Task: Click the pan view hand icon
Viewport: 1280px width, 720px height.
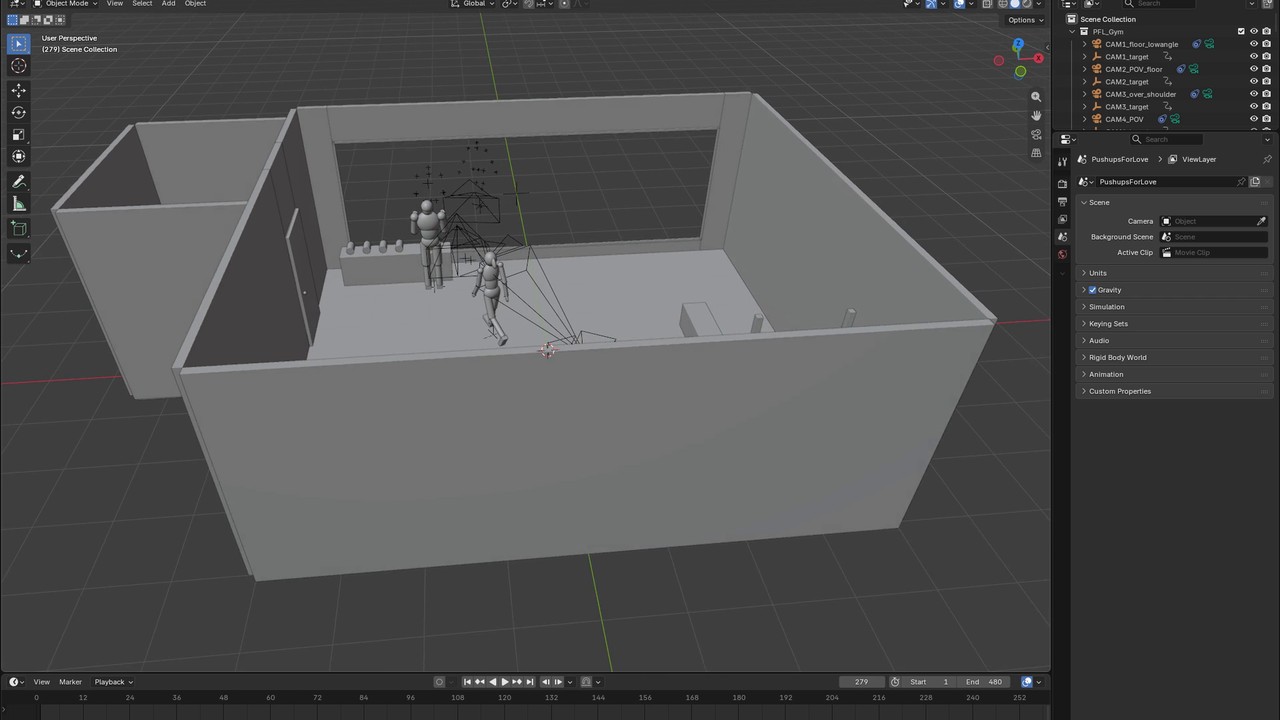Action: (x=1036, y=115)
